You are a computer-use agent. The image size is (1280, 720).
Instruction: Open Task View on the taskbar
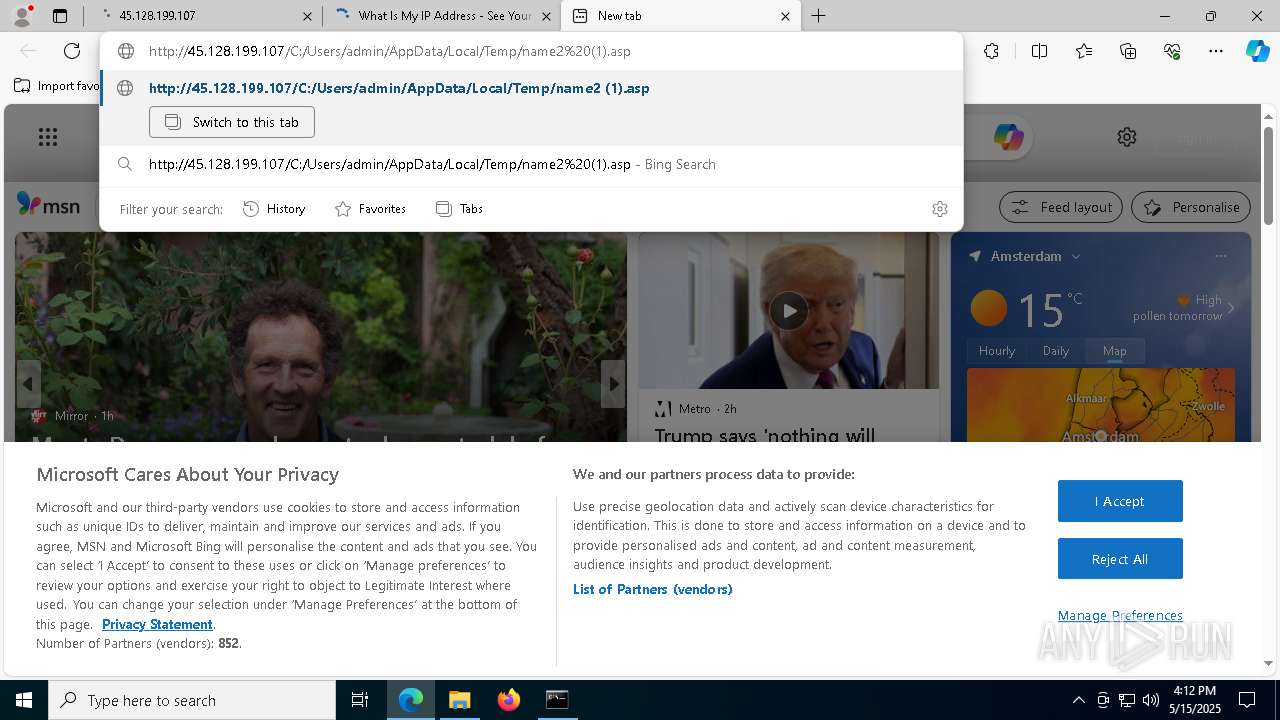(x=360, y=700)
